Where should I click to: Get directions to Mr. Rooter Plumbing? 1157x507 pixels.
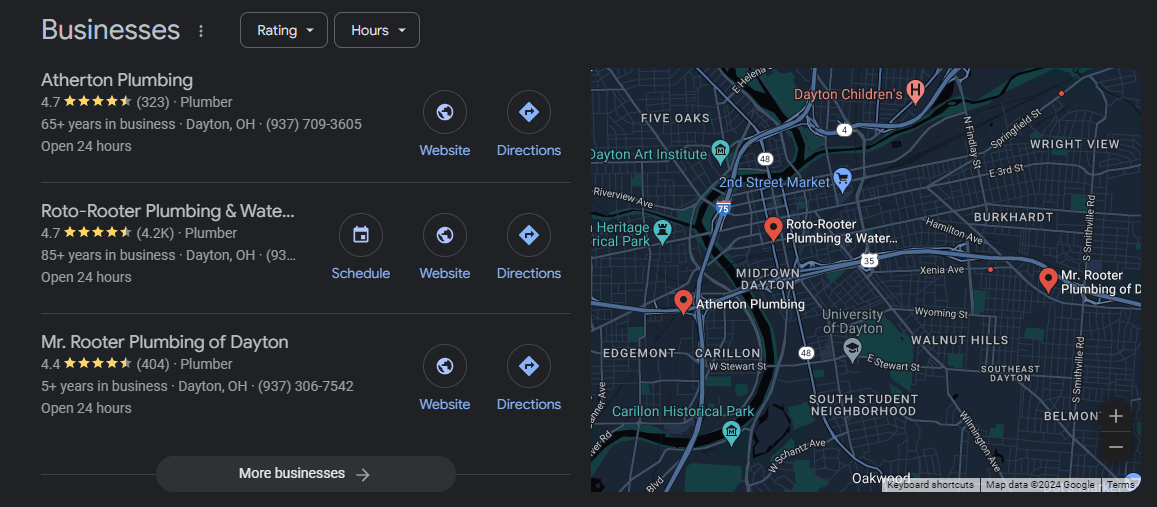pyautogui.click(x=528, y=366)
